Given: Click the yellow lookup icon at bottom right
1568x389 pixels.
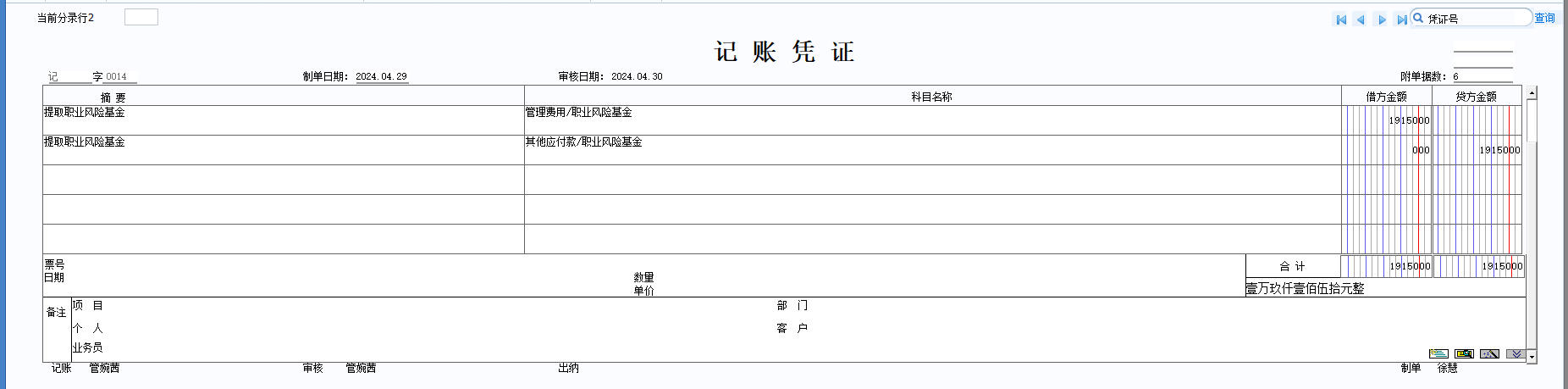Looking at the screenshot, I should click(1464, 353).
